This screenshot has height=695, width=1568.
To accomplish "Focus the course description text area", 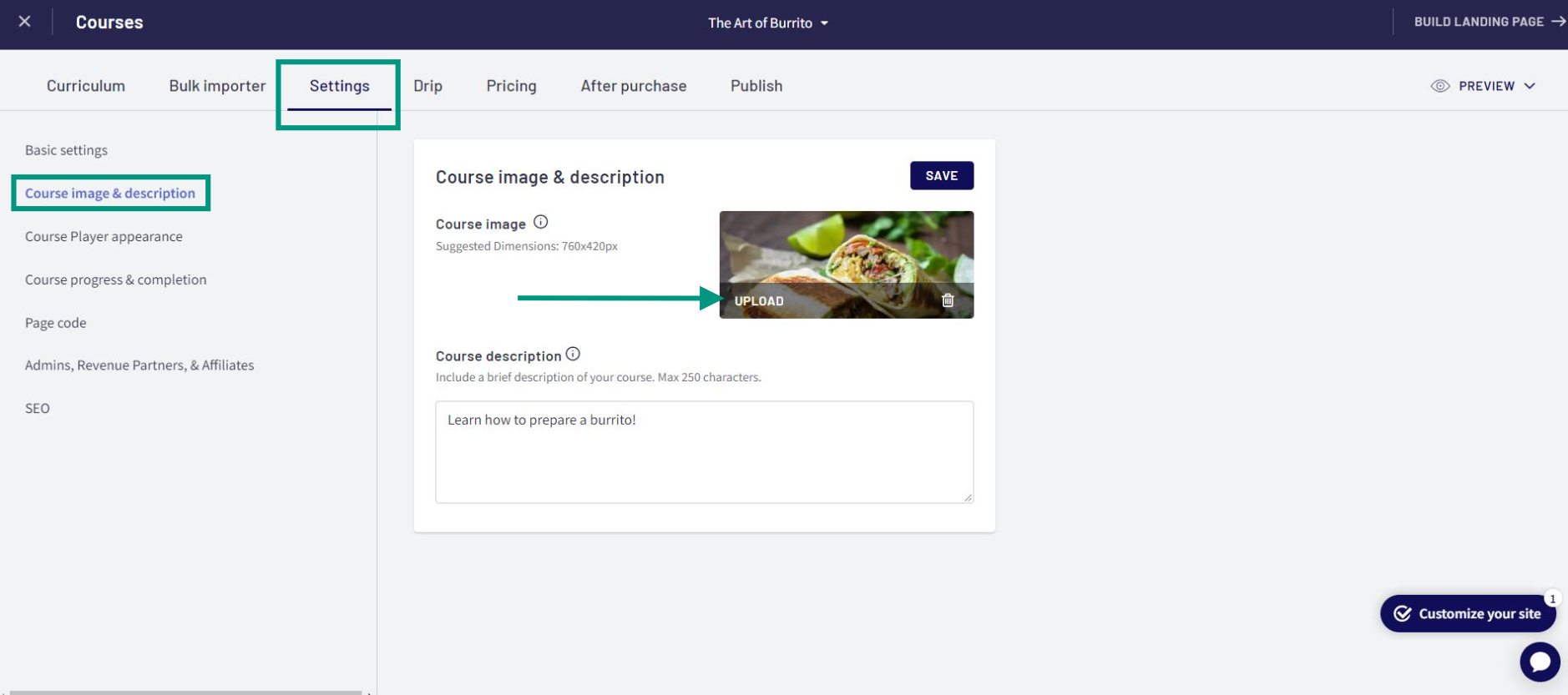I will click(704, 452).
